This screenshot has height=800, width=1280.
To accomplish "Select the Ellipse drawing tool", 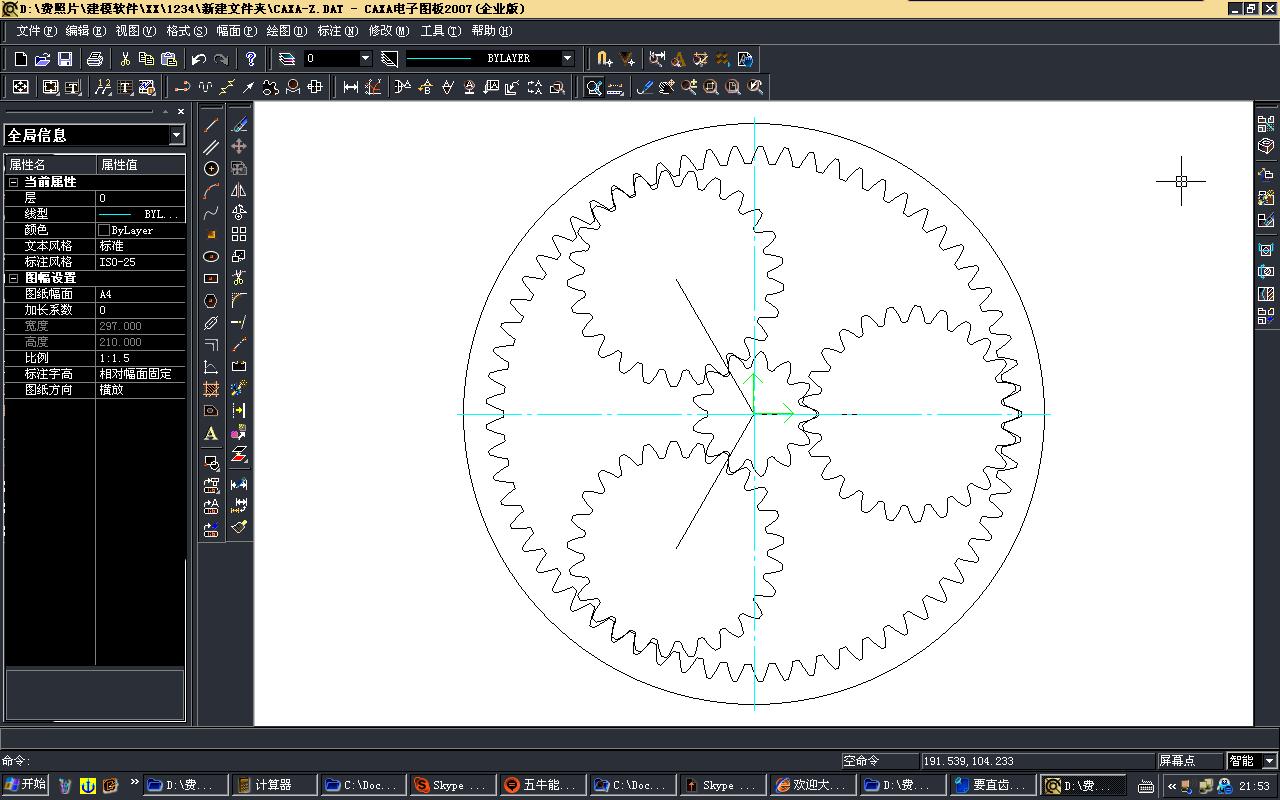I will [x=211, y=257].
